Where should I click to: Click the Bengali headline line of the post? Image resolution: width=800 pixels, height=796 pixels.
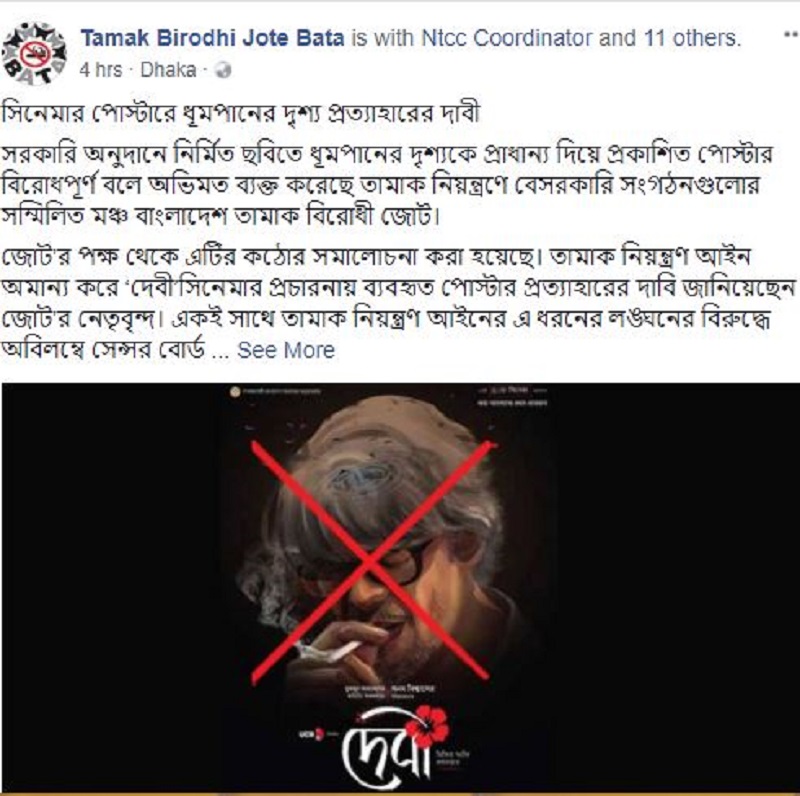coord(240,113)
